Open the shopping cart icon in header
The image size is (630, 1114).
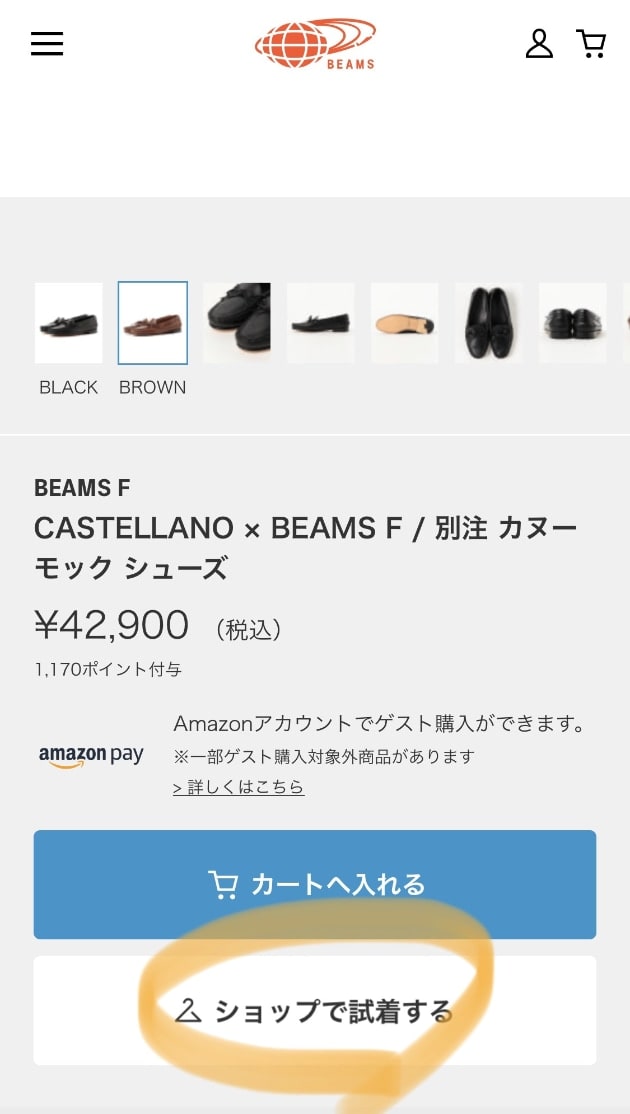[590, 43]
